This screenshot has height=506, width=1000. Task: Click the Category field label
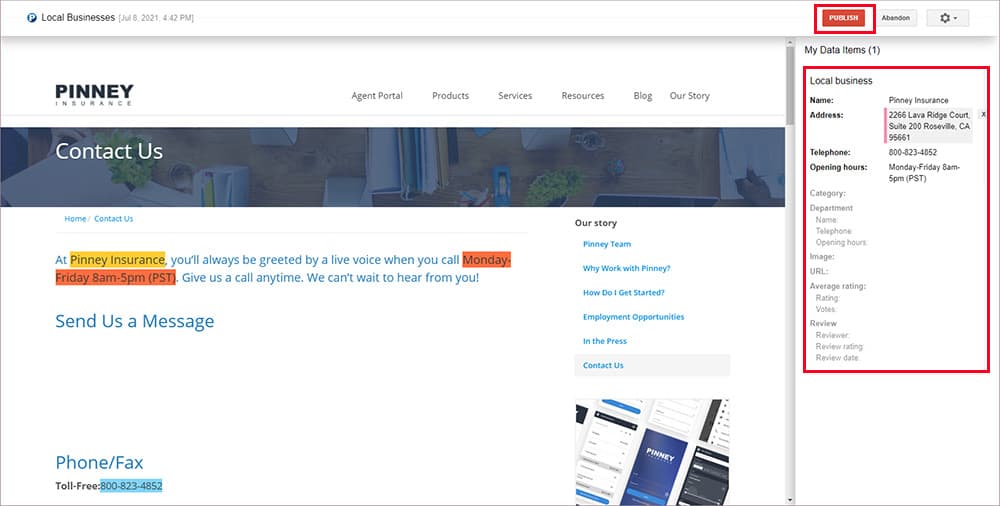tap(827, 193)
